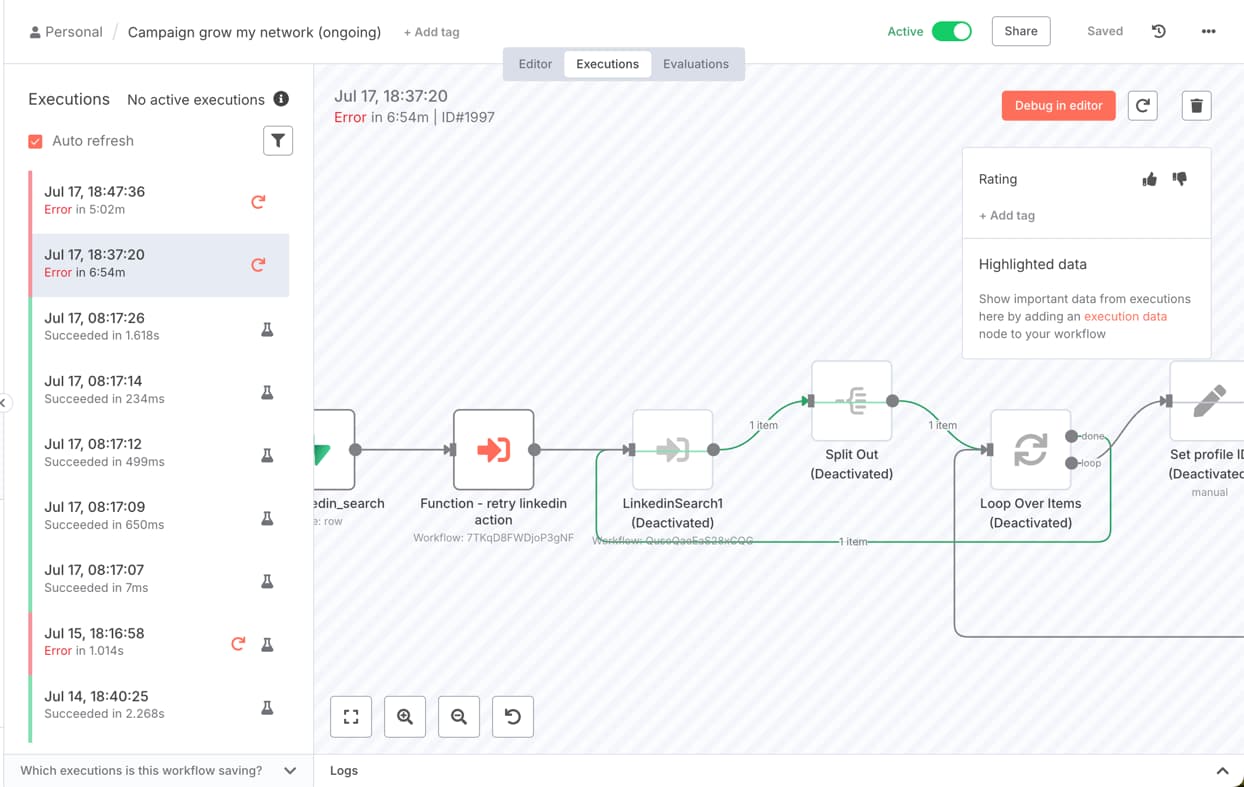Click the Loop Over Items done output
1244x787 pixels.
click(1072, 436)
